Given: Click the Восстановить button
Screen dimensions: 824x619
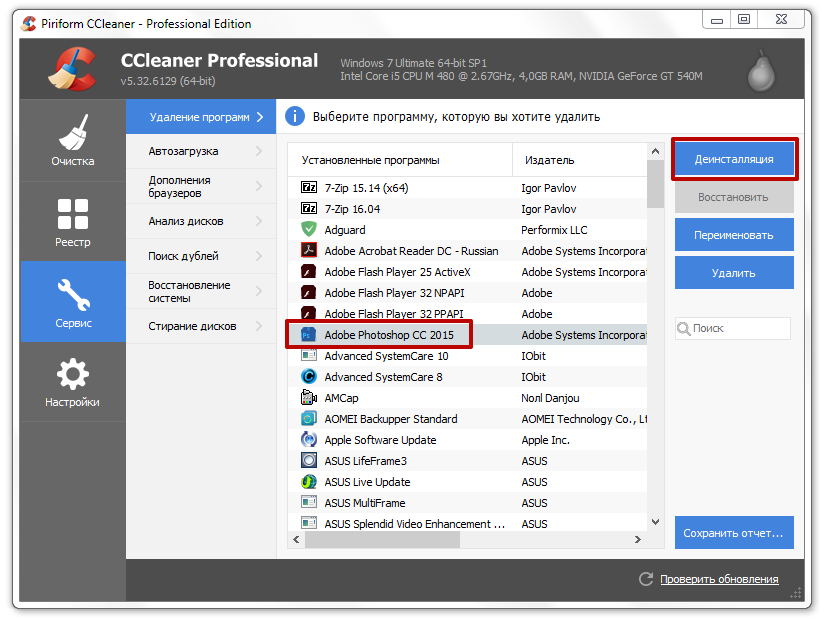Looking at the screenshot, I should pyautogui.click(x=734, y=197).
